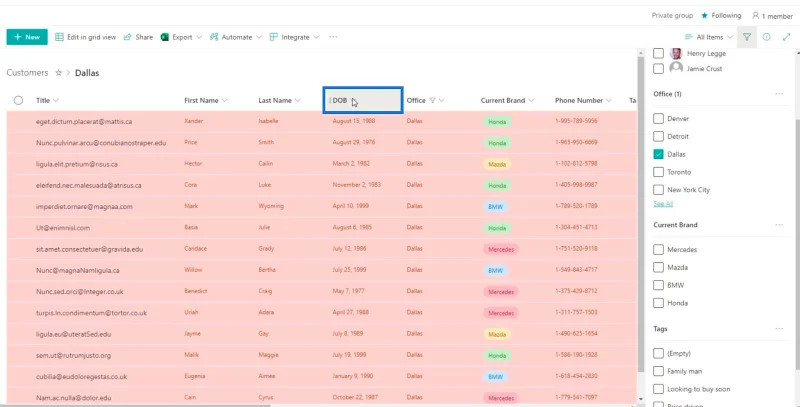Open the First Name column dropdown
800x407 pixels.
[224, 100]
